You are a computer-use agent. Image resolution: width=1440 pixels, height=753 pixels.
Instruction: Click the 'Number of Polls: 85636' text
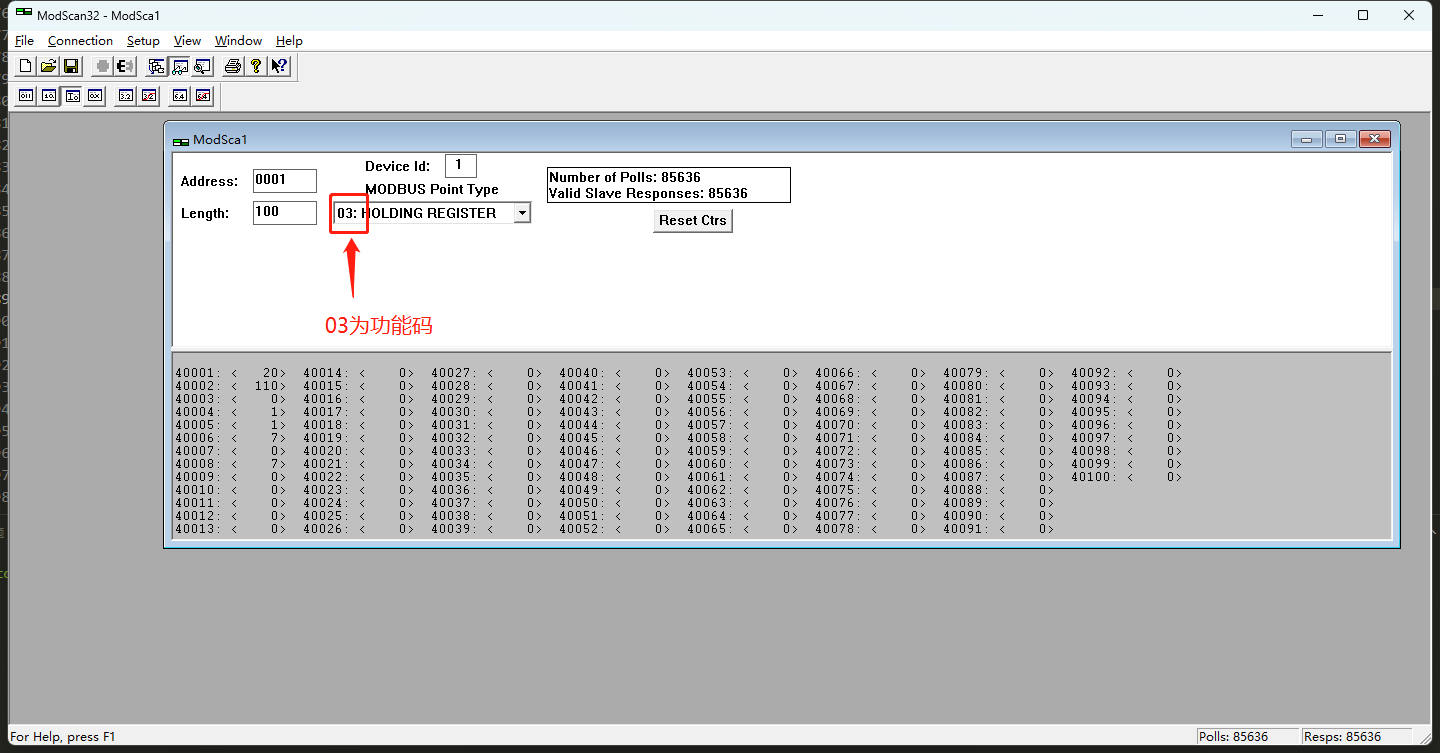pyautogui.click(x=625, y=177)
